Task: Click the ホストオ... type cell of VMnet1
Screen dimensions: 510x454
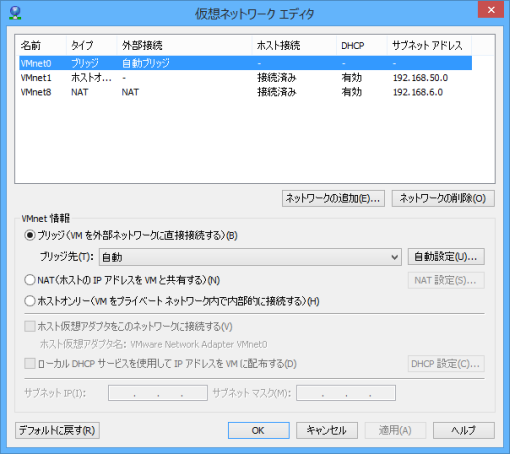Action: (x=91, y=78)
